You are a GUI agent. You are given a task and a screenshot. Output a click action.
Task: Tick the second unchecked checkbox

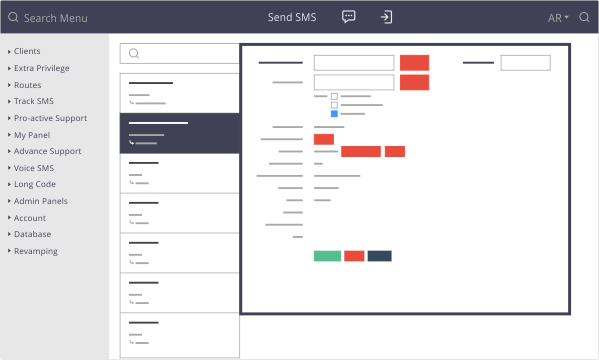click(334, 105)
